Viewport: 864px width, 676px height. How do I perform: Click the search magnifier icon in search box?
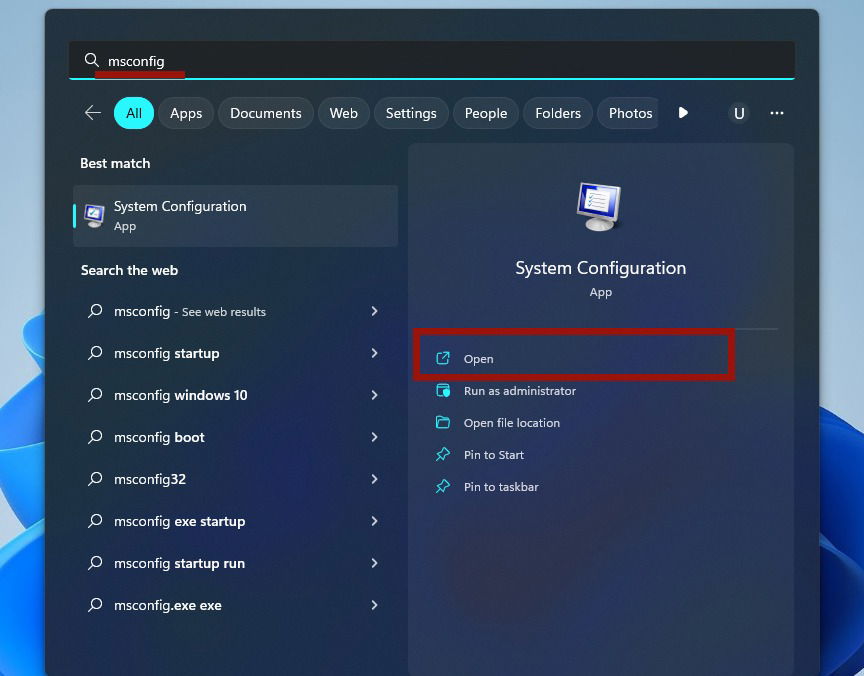tap(91, 60)
